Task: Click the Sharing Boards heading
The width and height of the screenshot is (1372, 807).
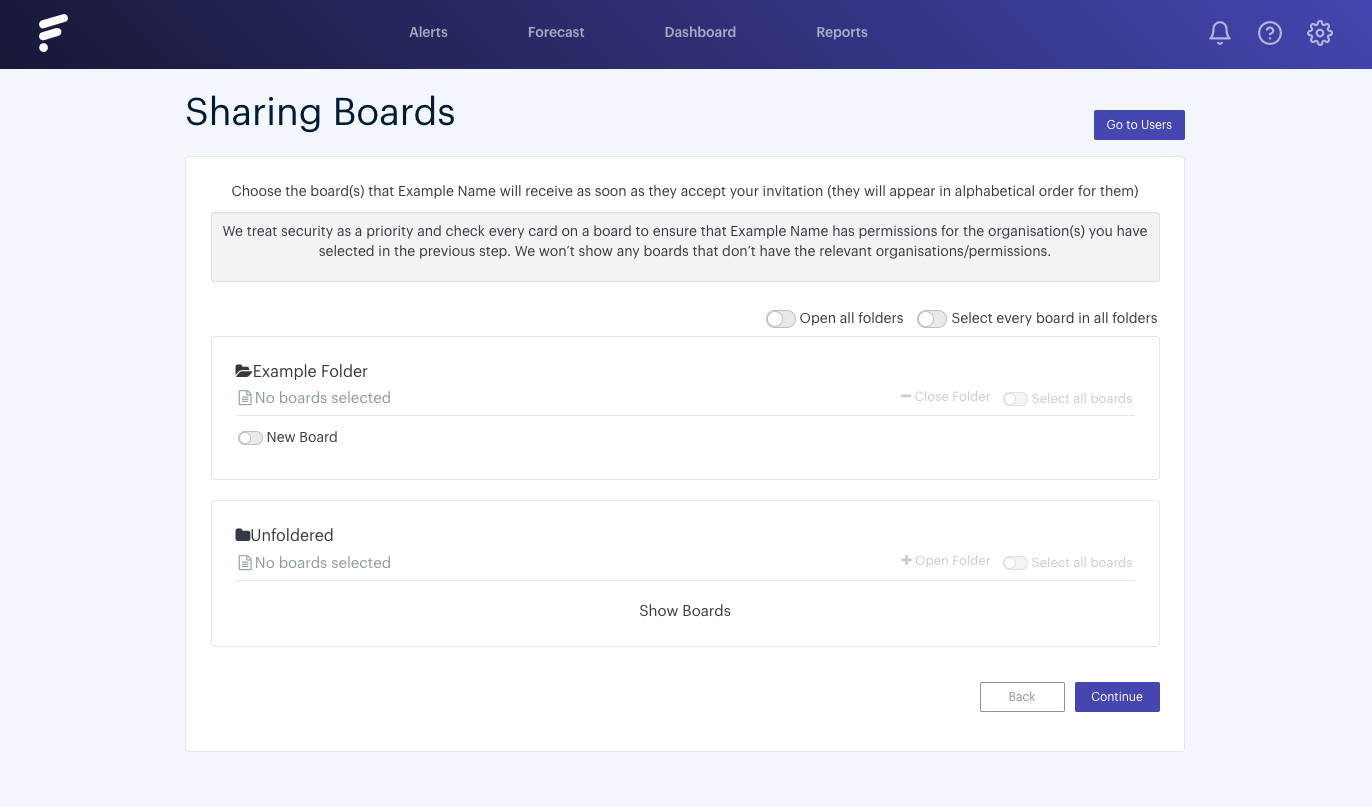Action: click(x=320, y=112)
